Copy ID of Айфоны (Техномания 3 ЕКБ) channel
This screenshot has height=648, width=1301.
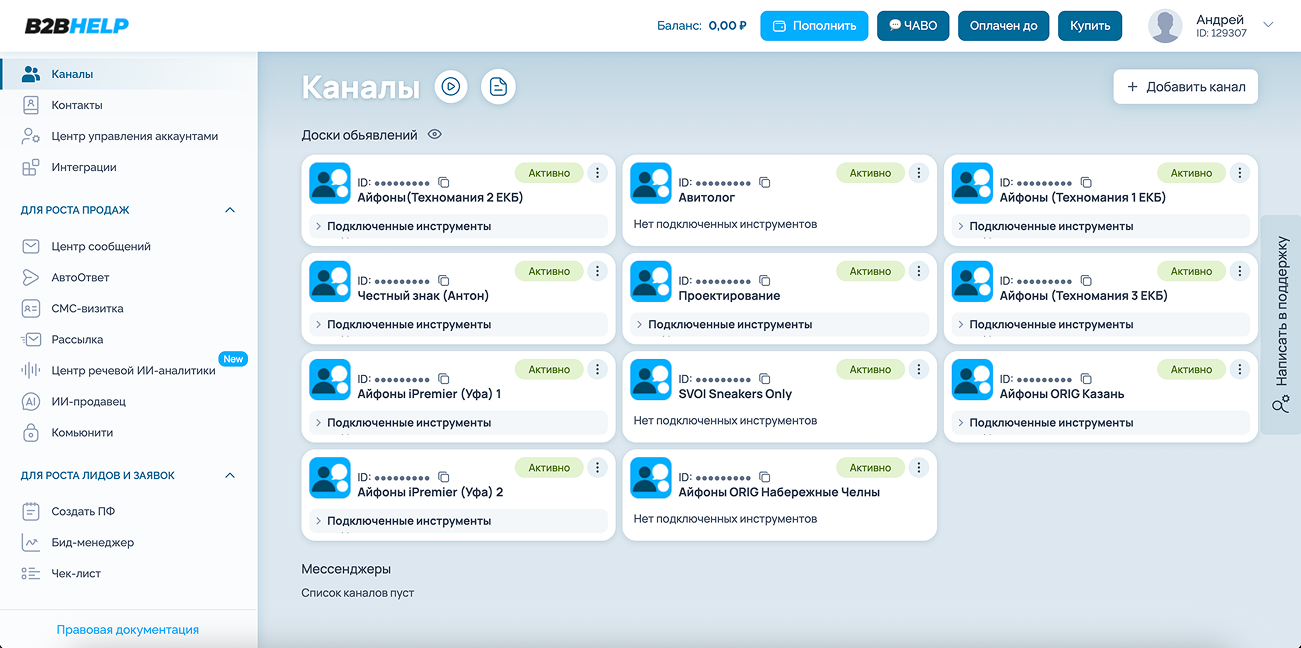(x=1086, y=281)
